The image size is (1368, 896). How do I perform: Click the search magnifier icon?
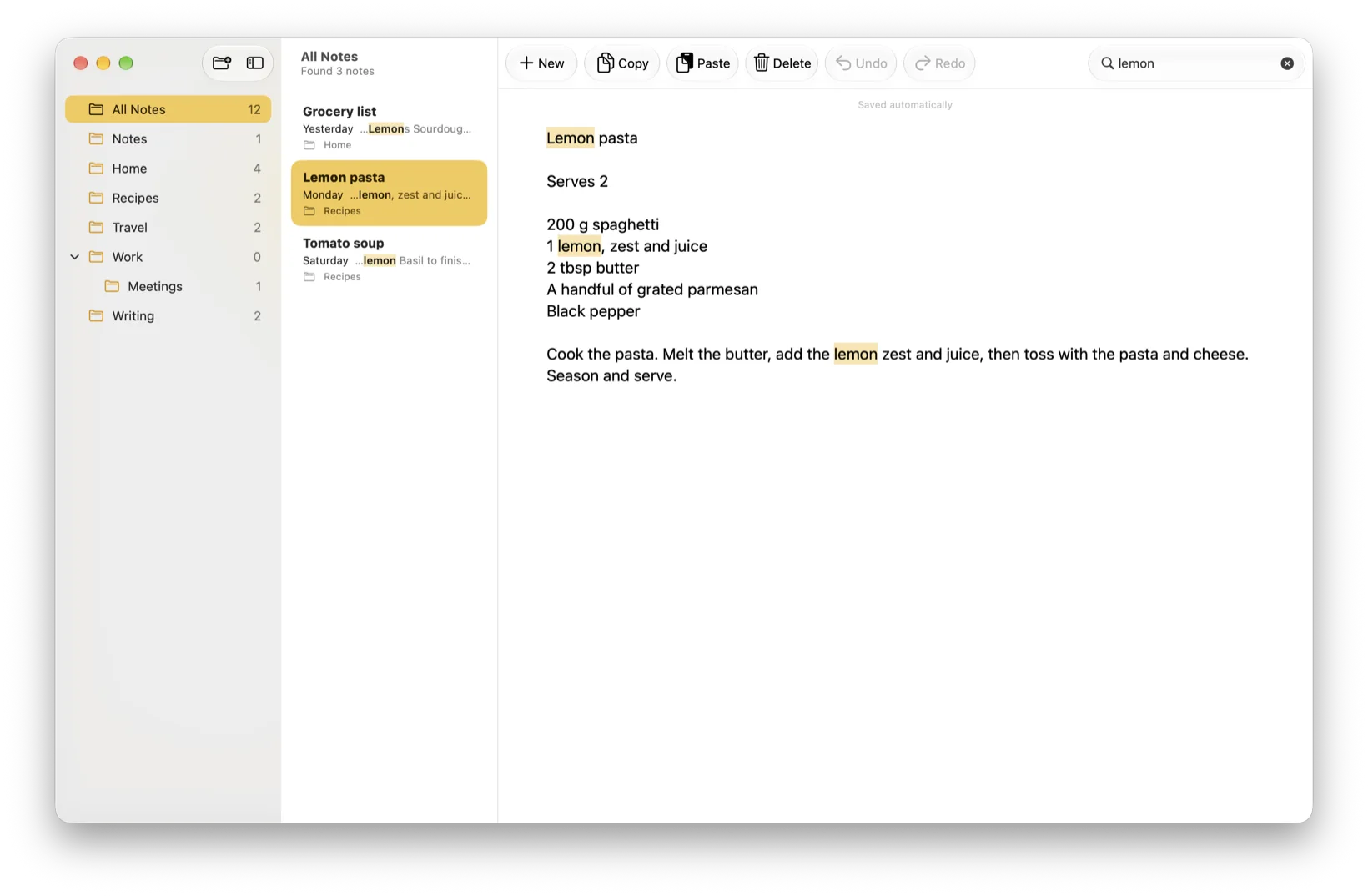click(1107, 63)
